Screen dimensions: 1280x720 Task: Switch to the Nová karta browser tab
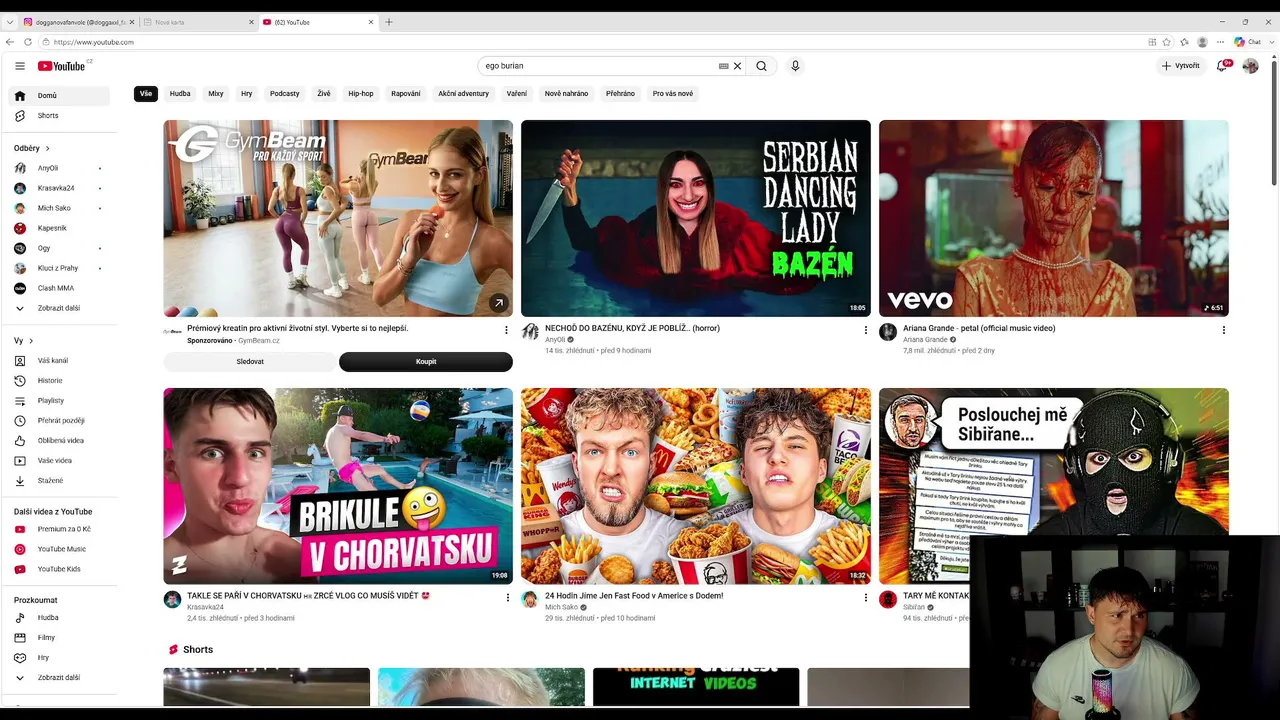[x=197, y=22]
